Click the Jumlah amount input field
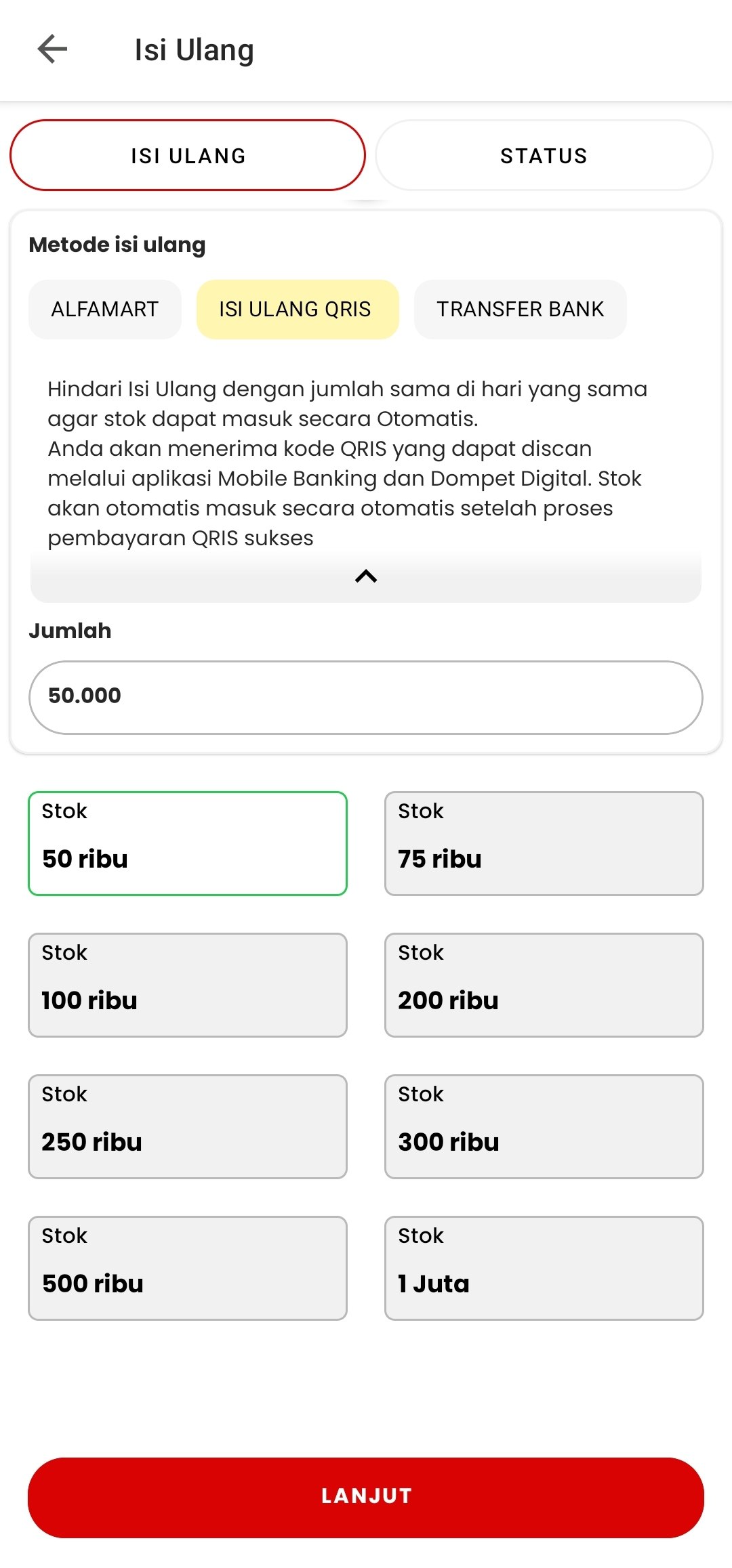The height and width of the screenshot is (1568, 732). click(x=366, y=696)
